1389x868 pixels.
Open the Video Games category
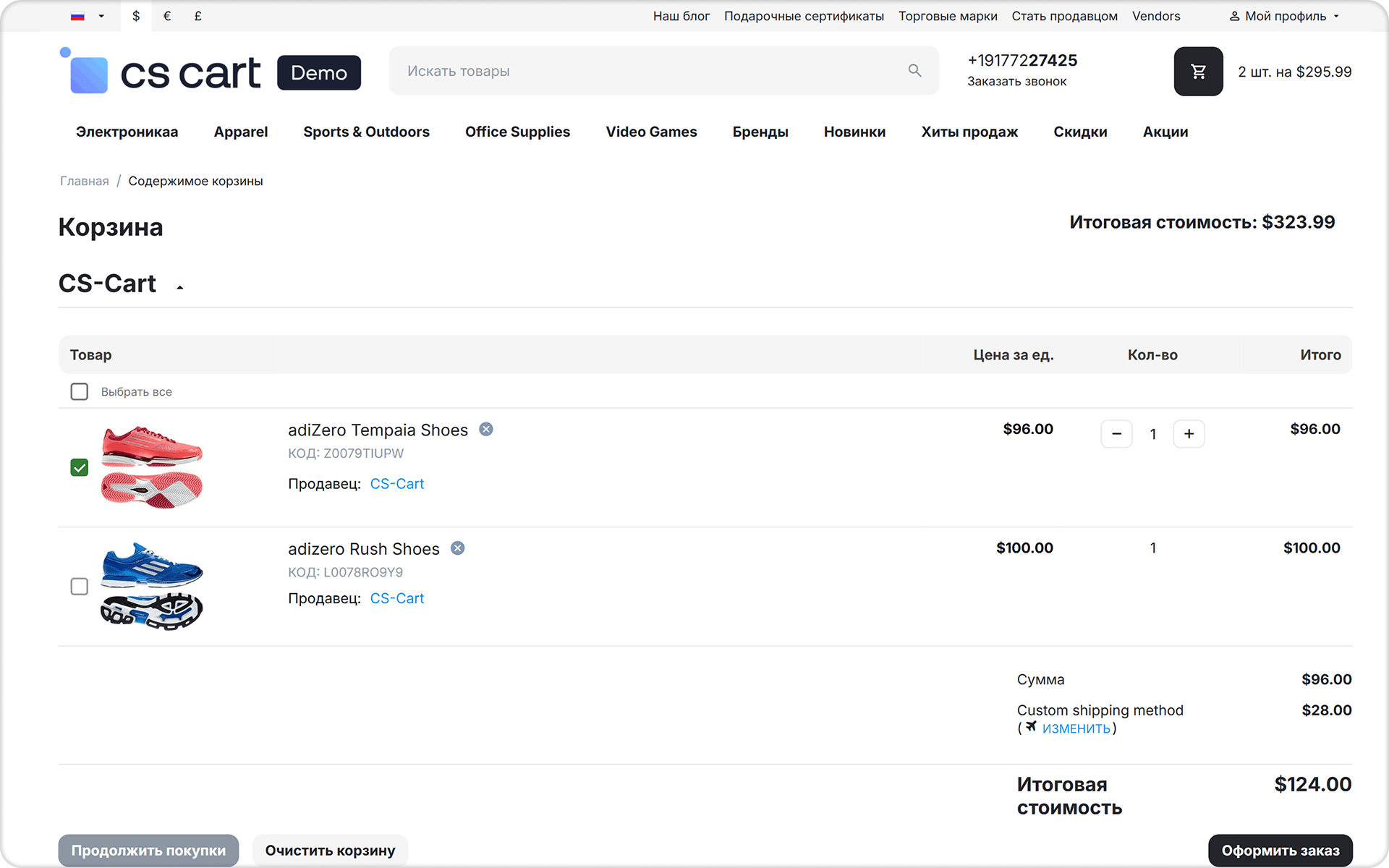[x=651, y=132]
